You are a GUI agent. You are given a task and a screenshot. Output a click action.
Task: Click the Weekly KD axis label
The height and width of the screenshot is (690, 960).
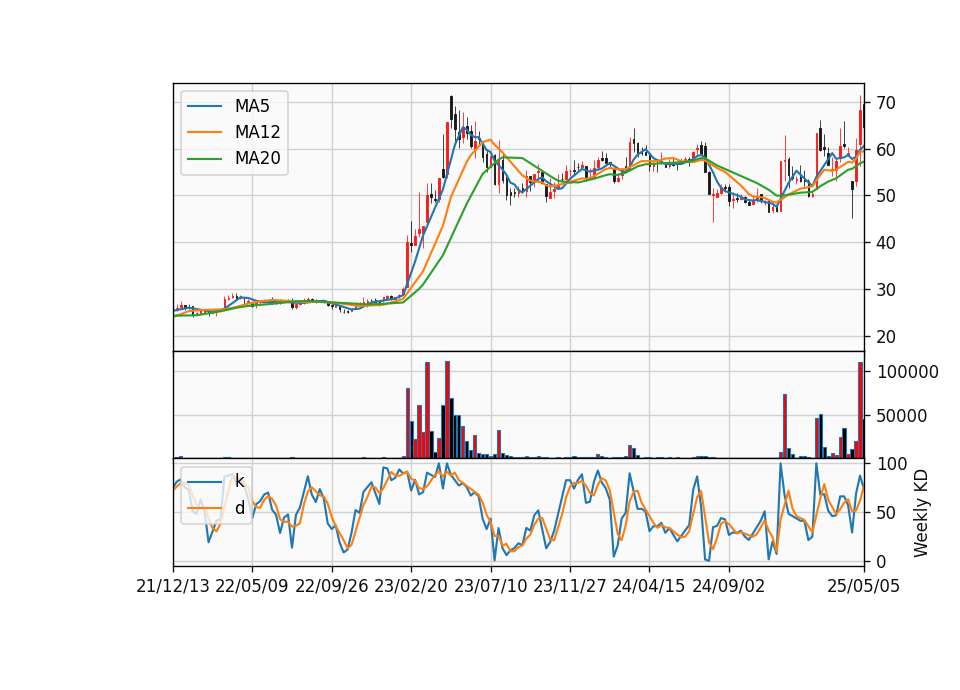921,513
